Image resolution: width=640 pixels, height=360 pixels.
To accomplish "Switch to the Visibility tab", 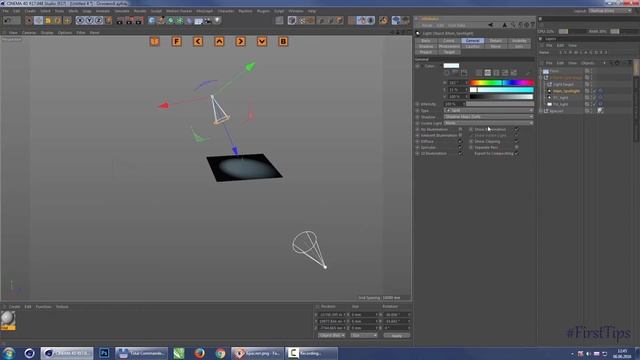I will (519, 41).
